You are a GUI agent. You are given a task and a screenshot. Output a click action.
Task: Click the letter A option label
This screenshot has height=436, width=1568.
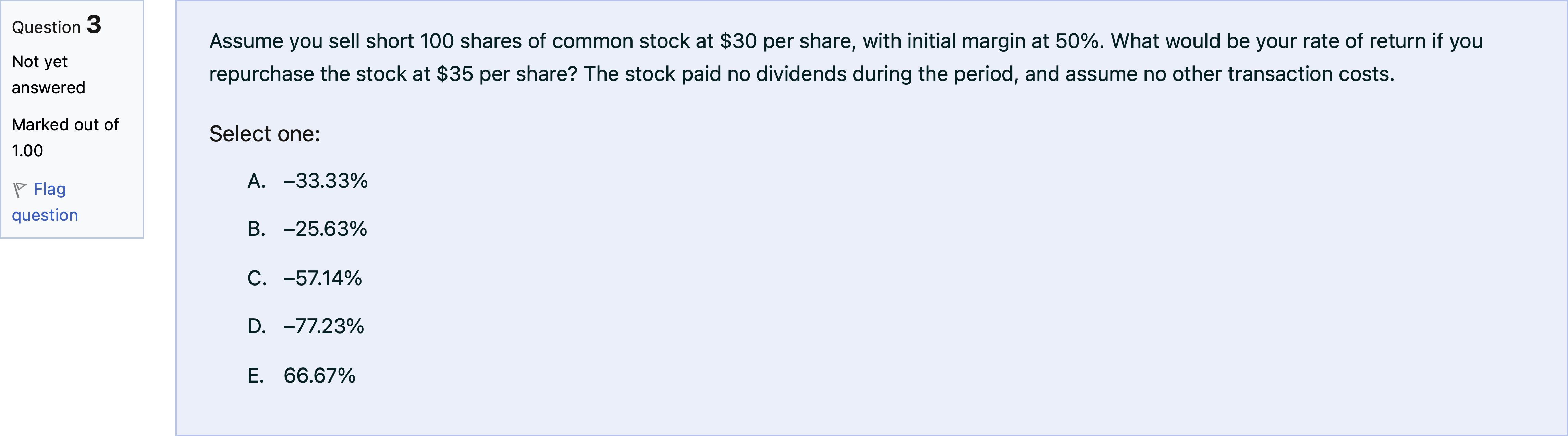[x=256, y=181]
